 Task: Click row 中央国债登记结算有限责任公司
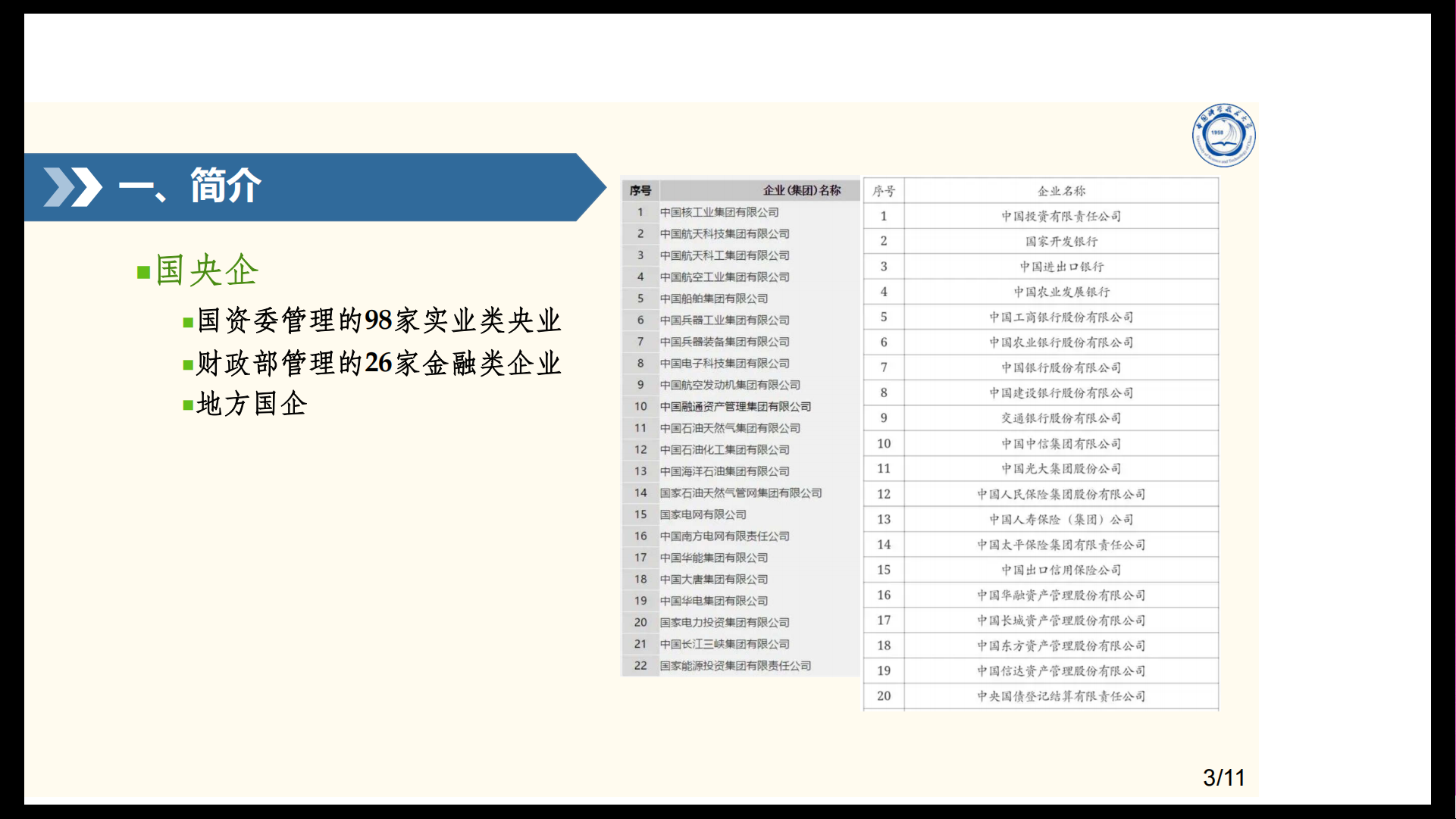(1060, 696)
